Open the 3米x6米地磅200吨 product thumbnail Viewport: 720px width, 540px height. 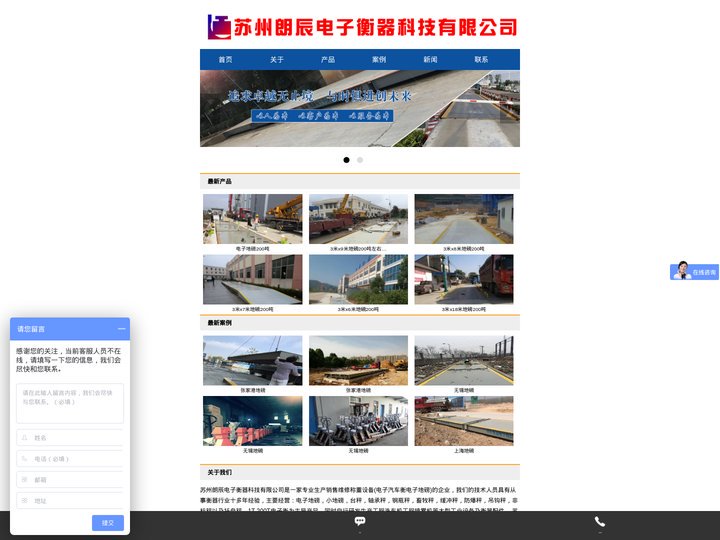click(358, 280)
